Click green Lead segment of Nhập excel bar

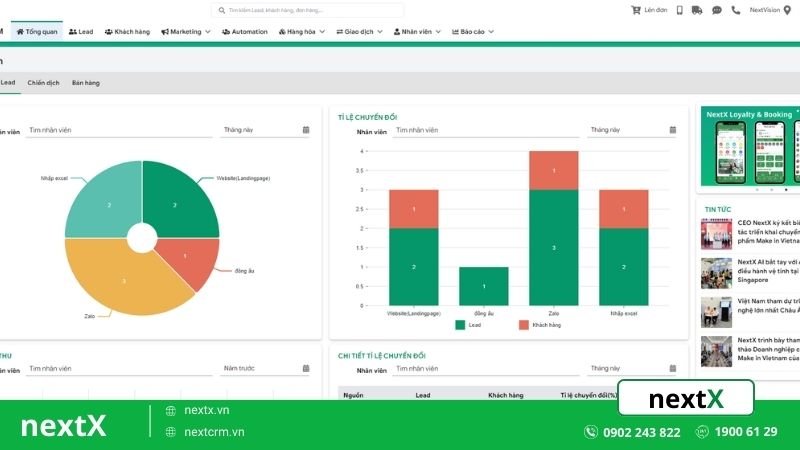(623, 267)
